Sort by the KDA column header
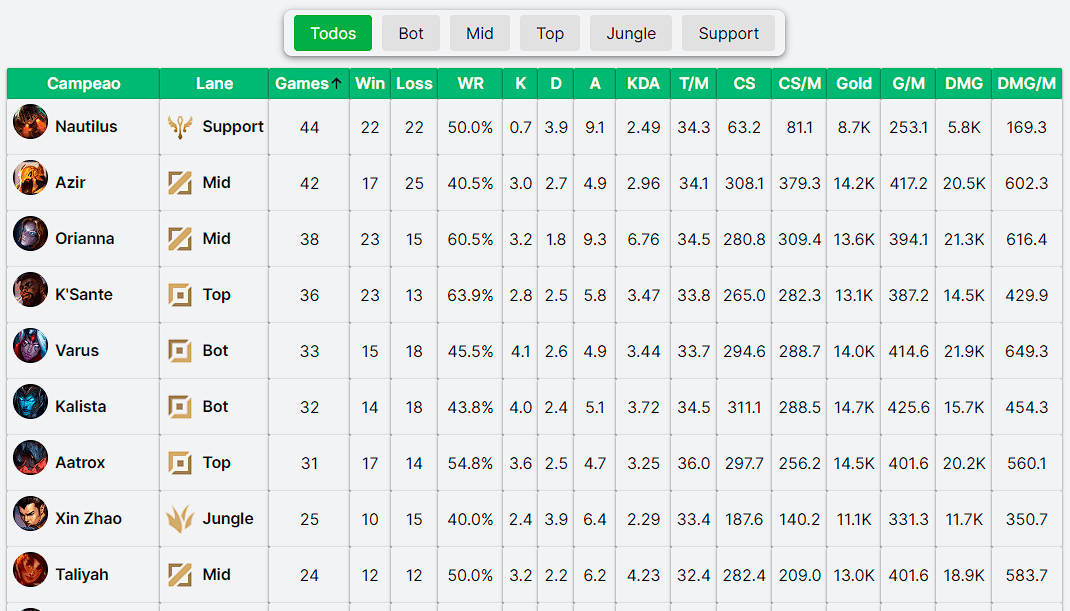The width and height of the screenshot is (1070, 611). click(x=643, y=84)
